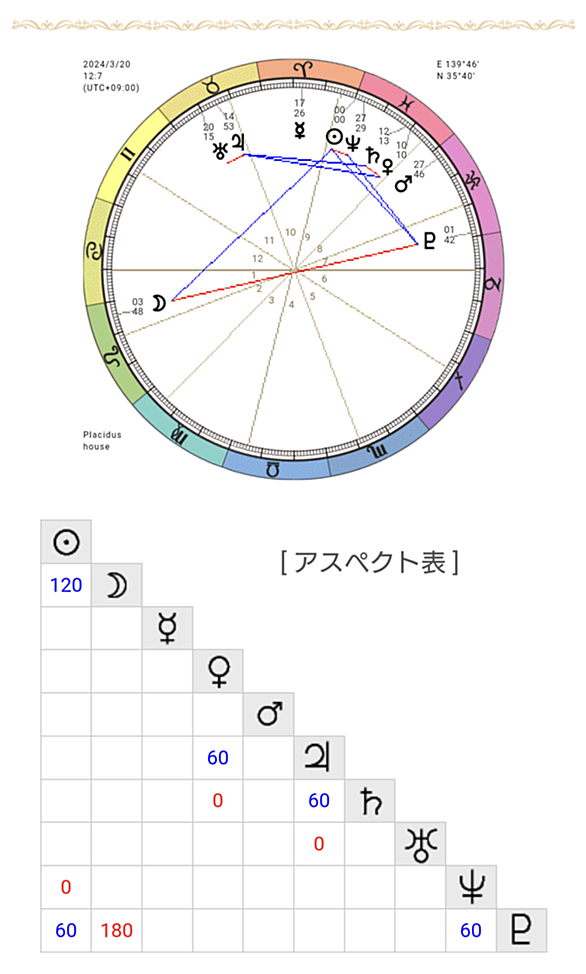Select the Mercury symbol in the aspect table
The height and width of the screenshot is (974, 586).
tap(167, 629)
